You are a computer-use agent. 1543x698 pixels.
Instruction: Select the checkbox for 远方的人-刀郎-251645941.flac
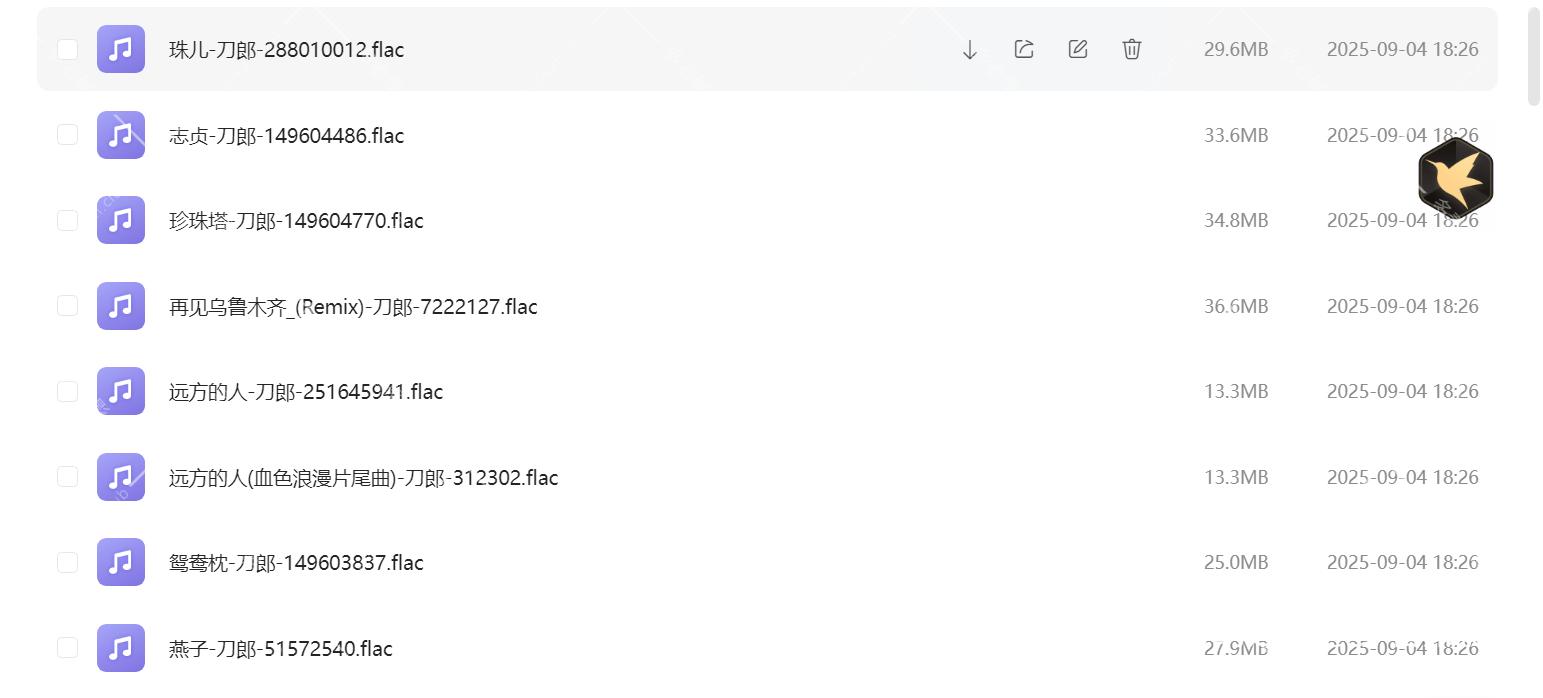pos(67,391)
